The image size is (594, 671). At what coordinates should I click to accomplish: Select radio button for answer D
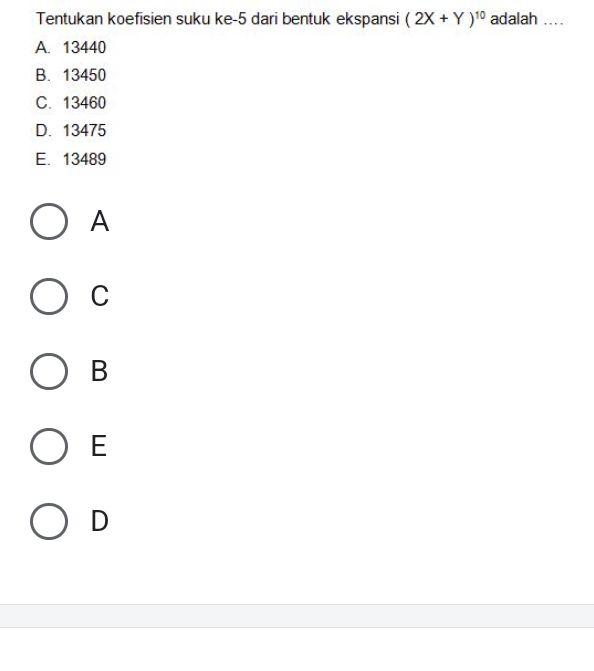click(49, 521)
